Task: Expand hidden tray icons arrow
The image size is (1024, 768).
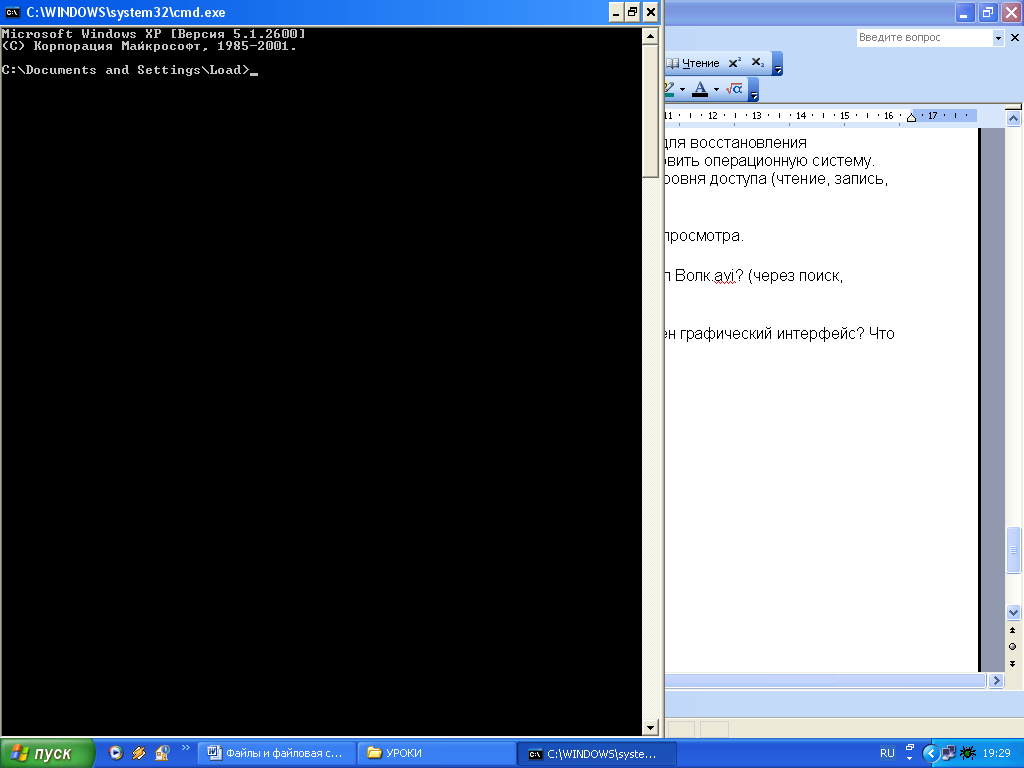Action: click(931, 754)
